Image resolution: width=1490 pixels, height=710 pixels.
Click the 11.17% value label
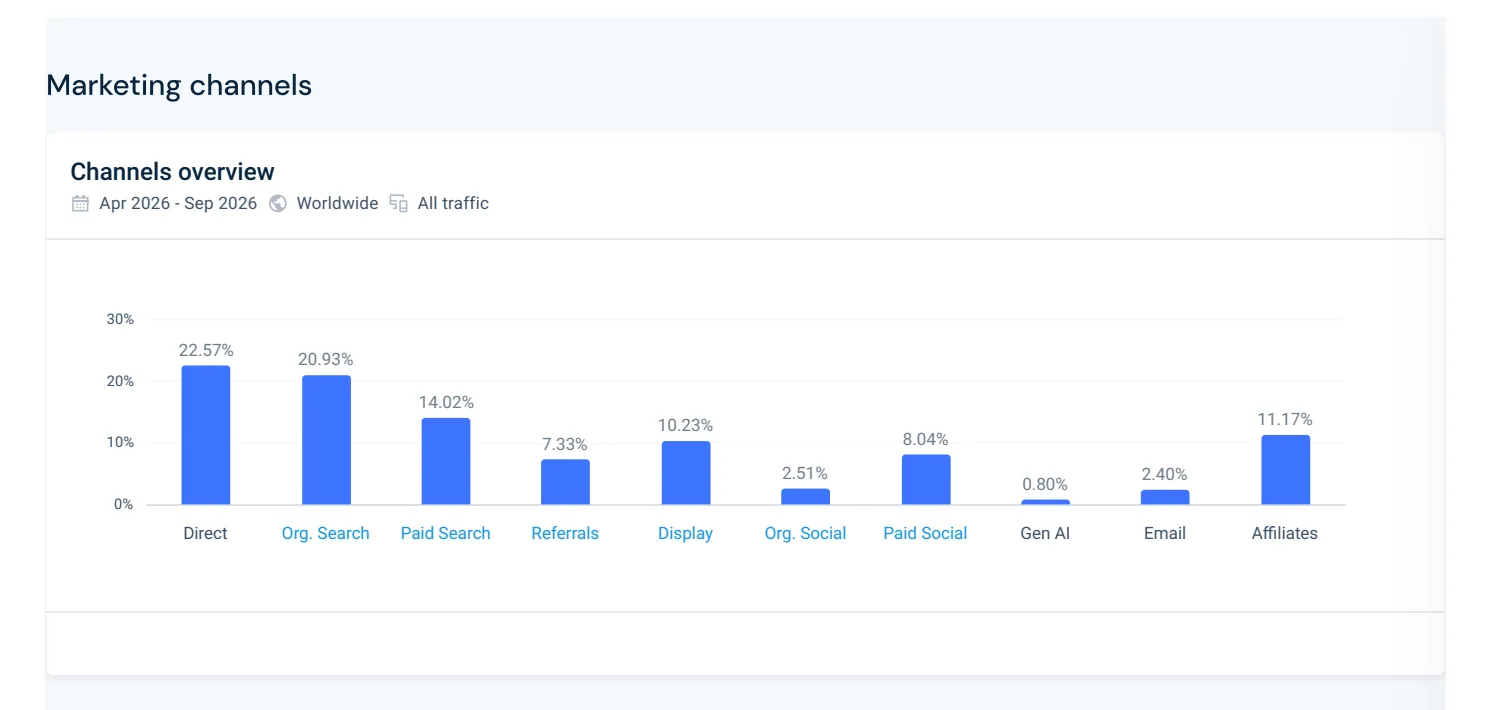[1285, 419]
